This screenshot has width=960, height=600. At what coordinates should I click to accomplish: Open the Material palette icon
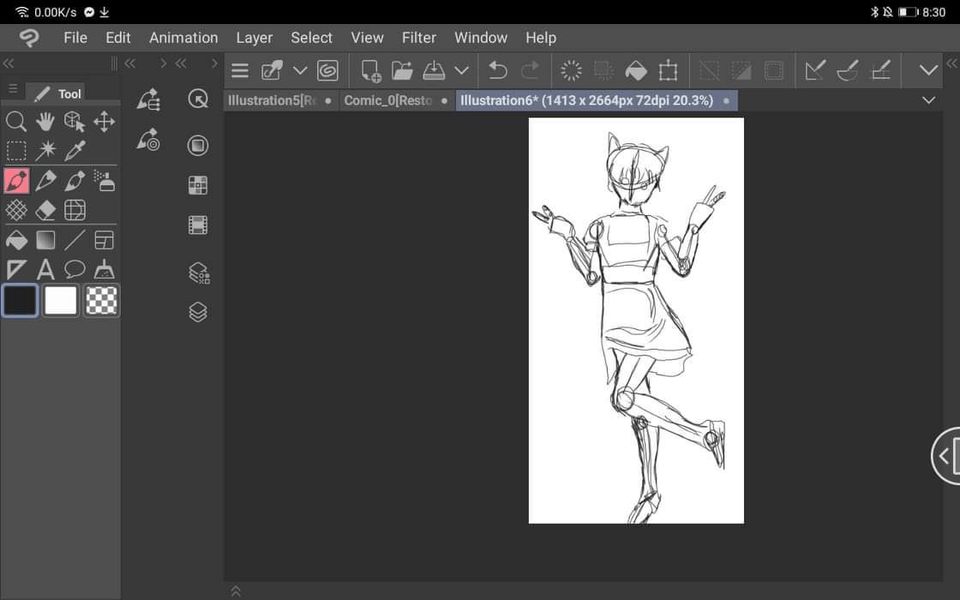(x=198, y=146)
